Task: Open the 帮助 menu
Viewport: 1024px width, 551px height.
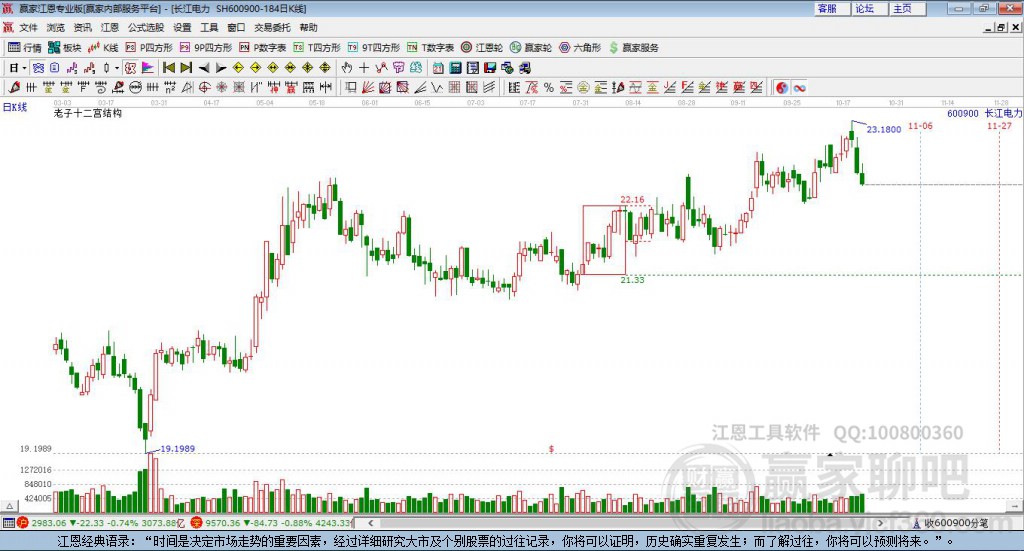Action: [308, 27]
